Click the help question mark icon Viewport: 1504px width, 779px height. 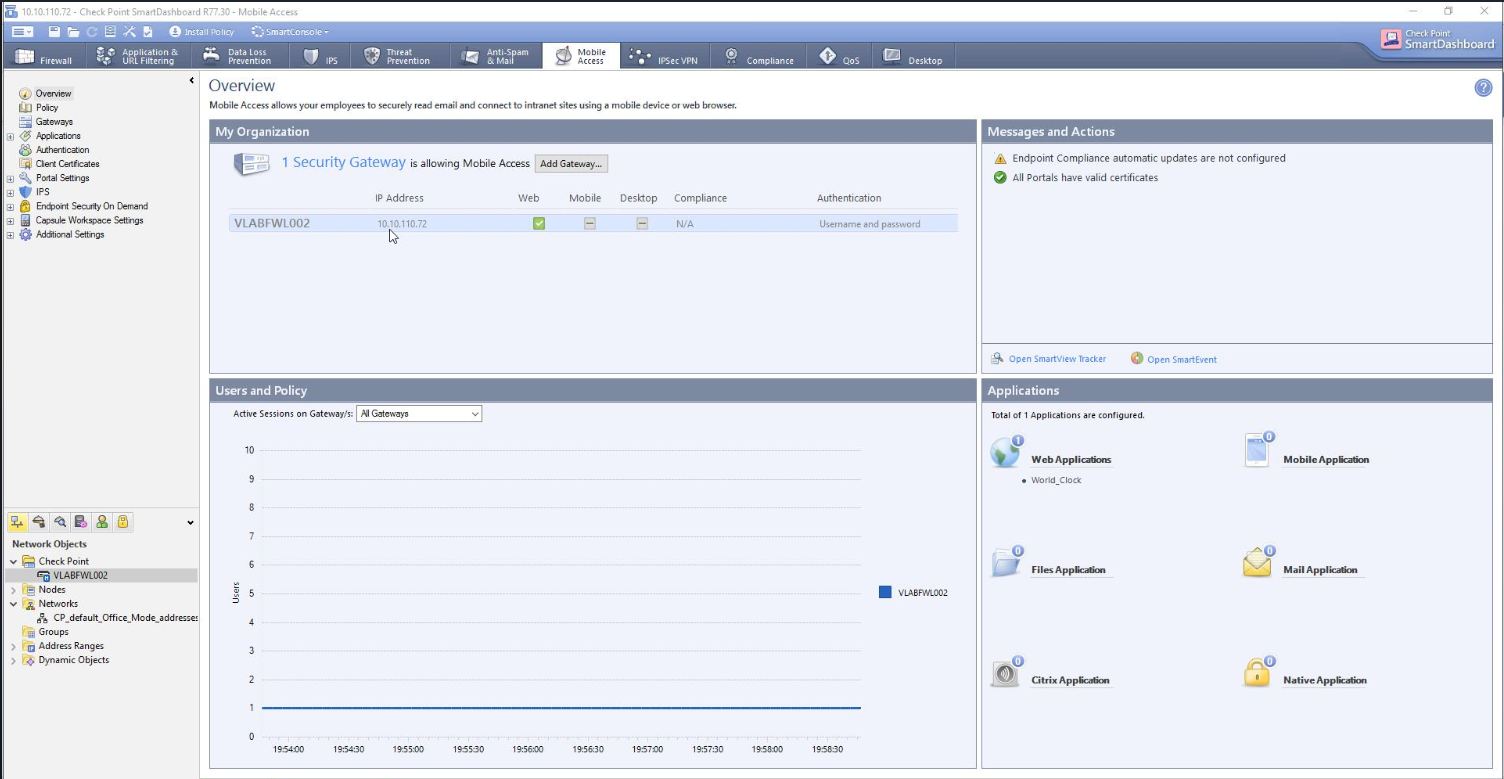tap(1483, 88)
